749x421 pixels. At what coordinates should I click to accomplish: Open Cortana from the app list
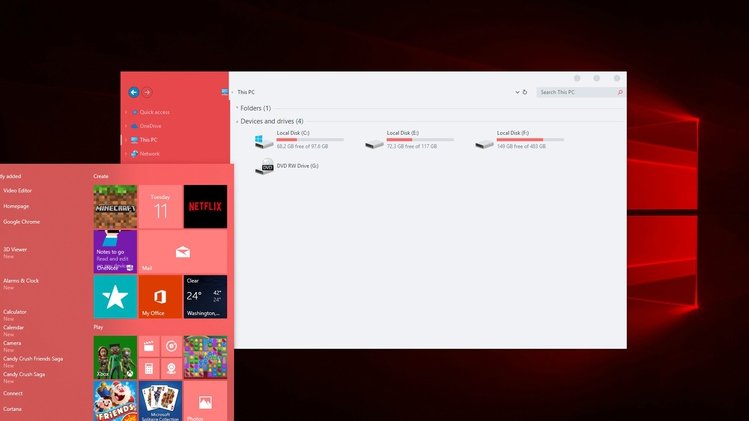12,409
